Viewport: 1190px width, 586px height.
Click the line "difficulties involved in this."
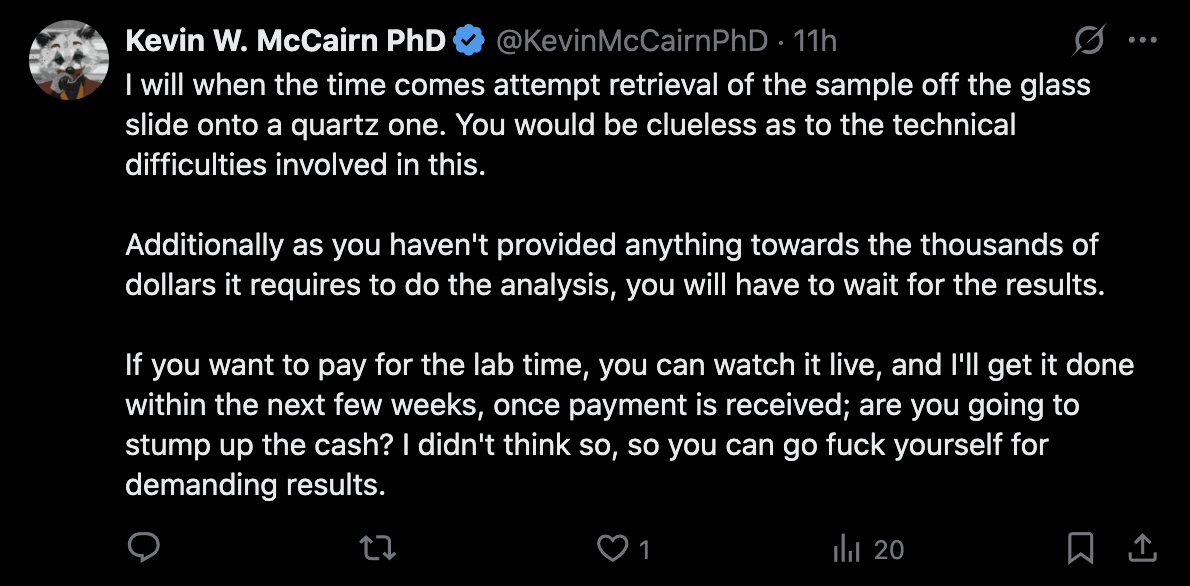(x=305, y=165)
